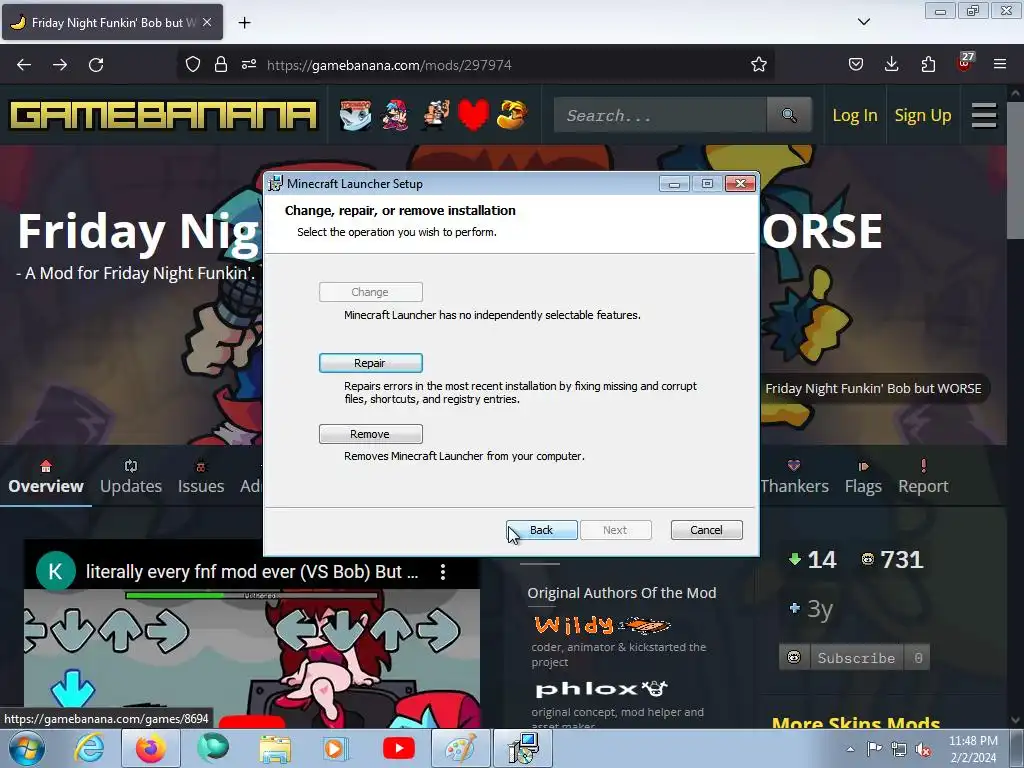Show hidden system tray icons

(x=850, y=749)
